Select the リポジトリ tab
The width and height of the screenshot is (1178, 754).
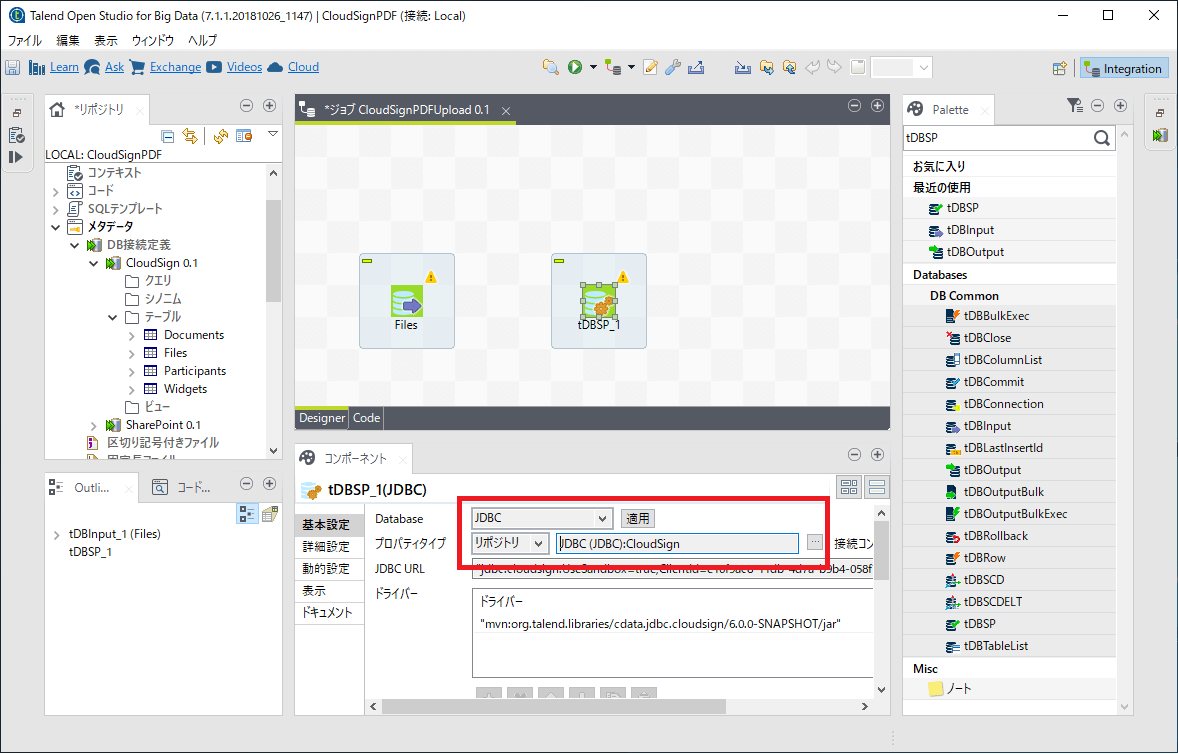tap(98, 110)
